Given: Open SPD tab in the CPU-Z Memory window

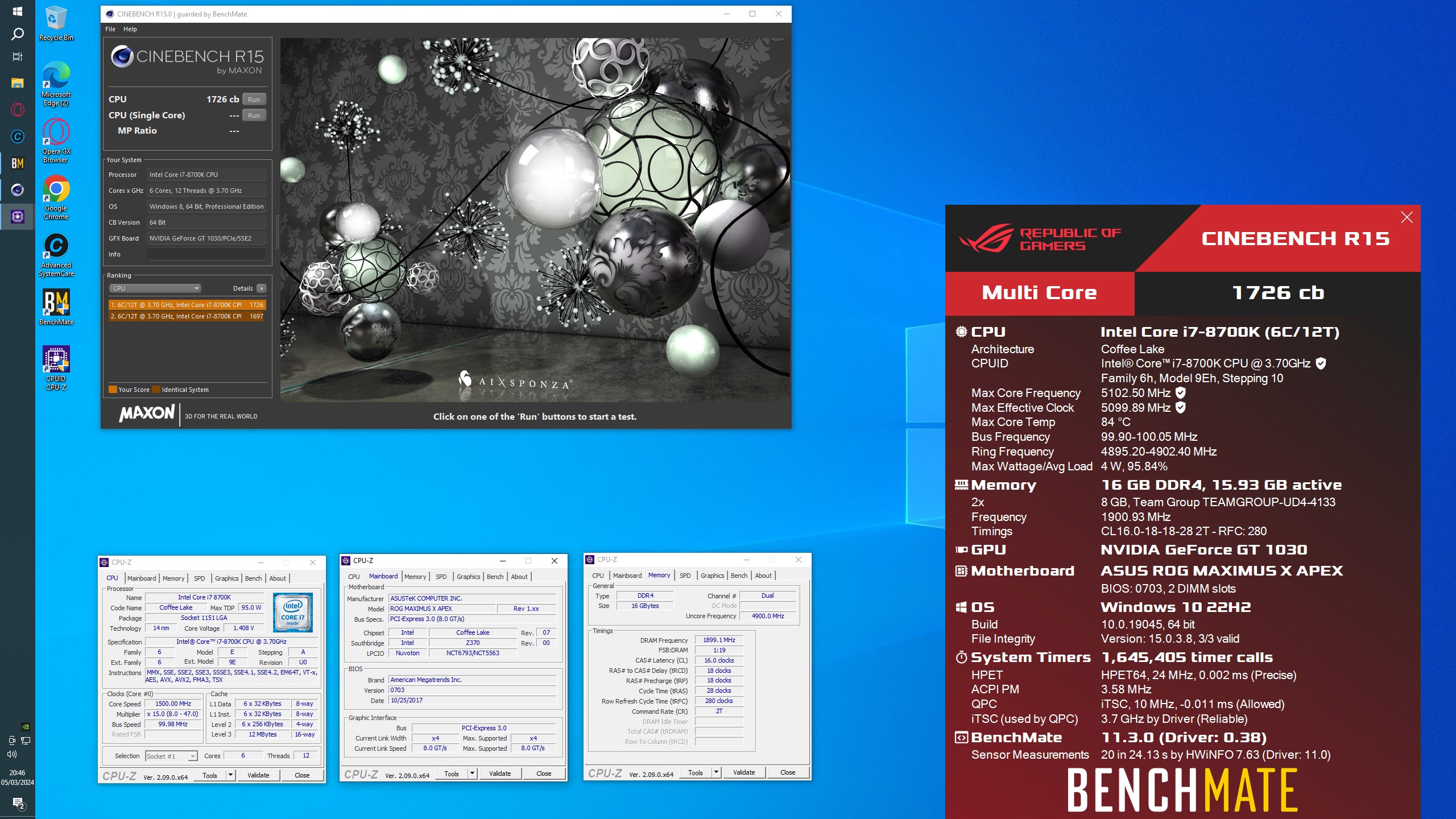Looking at the screenshot, I should pyautogui.click(x=685, y=576).
